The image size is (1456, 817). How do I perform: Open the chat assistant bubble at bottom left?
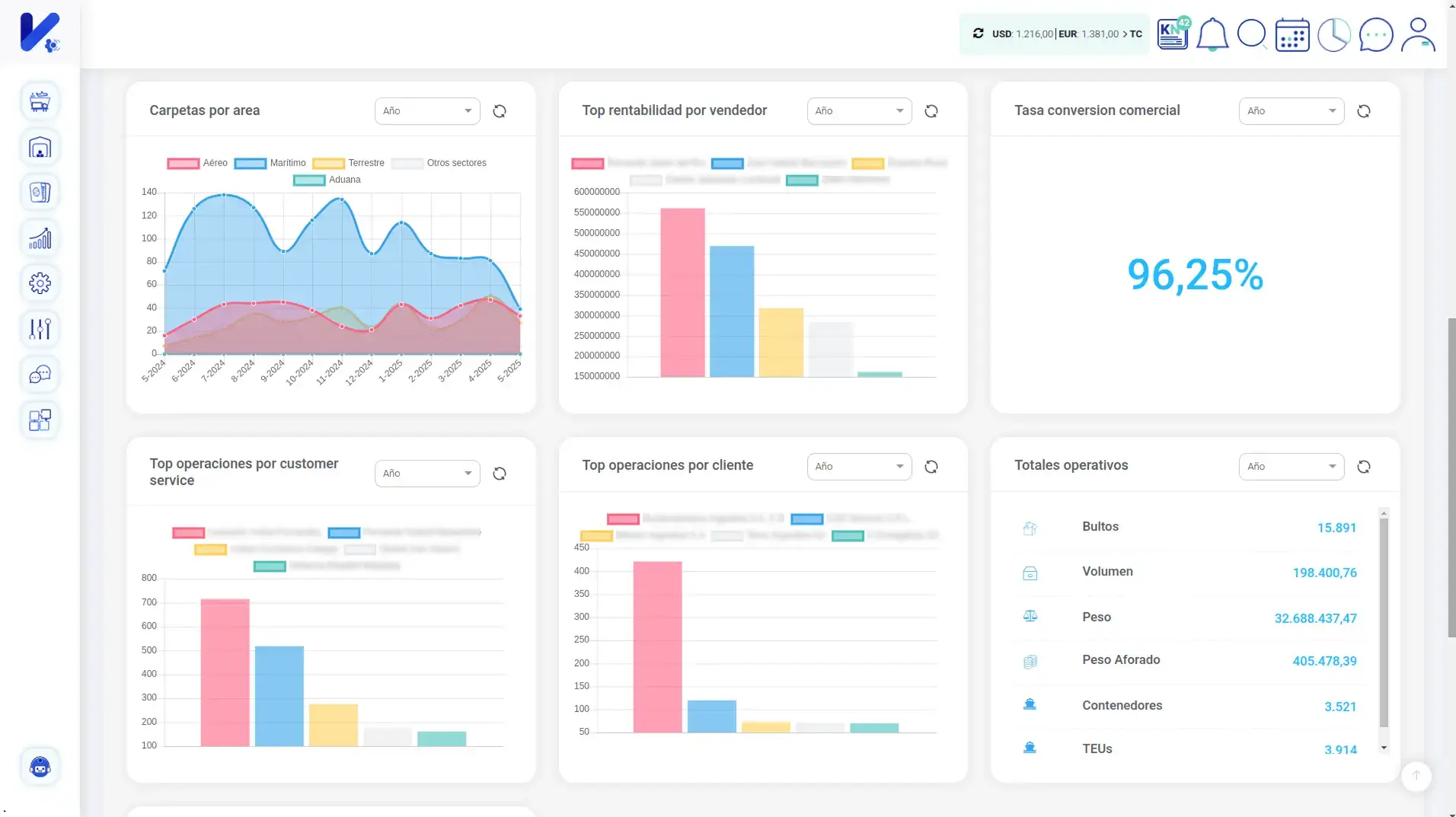39,766
